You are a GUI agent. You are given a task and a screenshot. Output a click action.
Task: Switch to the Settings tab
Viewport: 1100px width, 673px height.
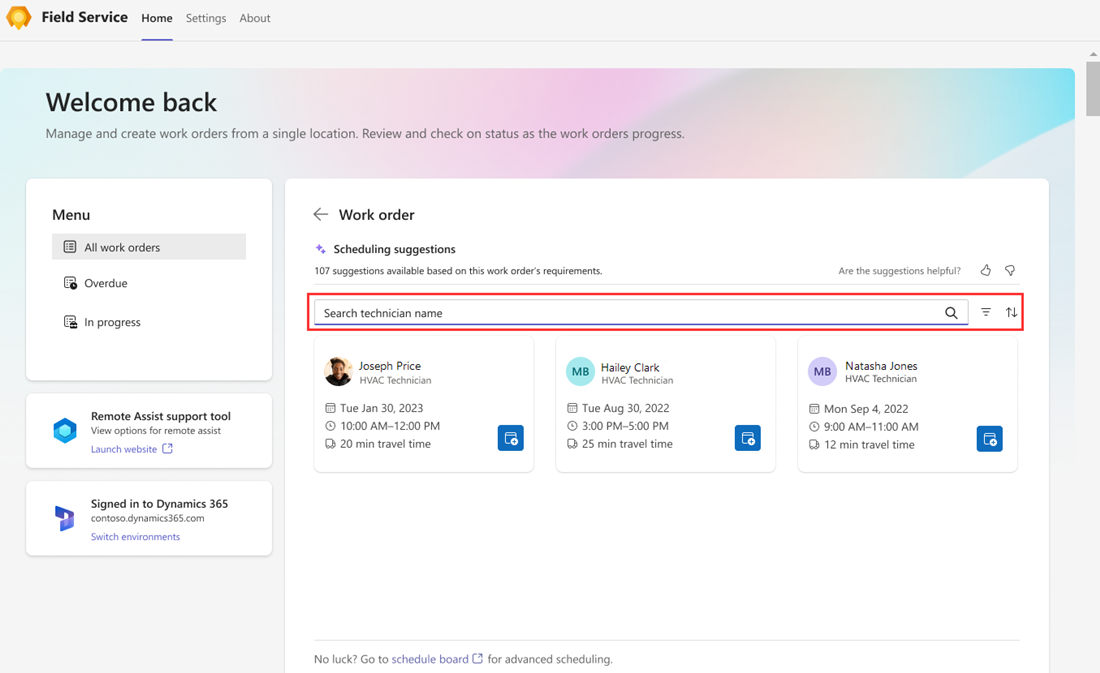click(206, 18)
